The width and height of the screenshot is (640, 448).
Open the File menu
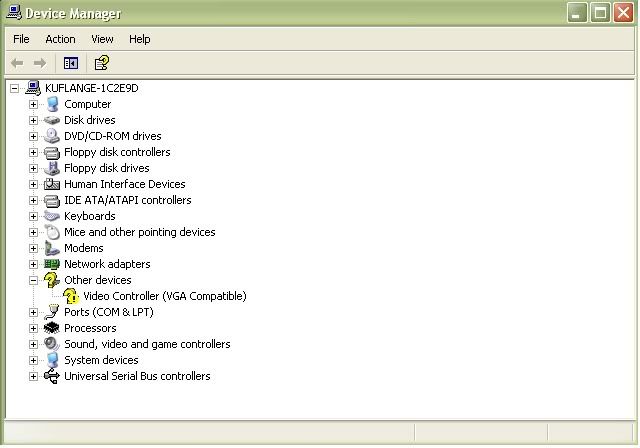[x=21, y=39]
